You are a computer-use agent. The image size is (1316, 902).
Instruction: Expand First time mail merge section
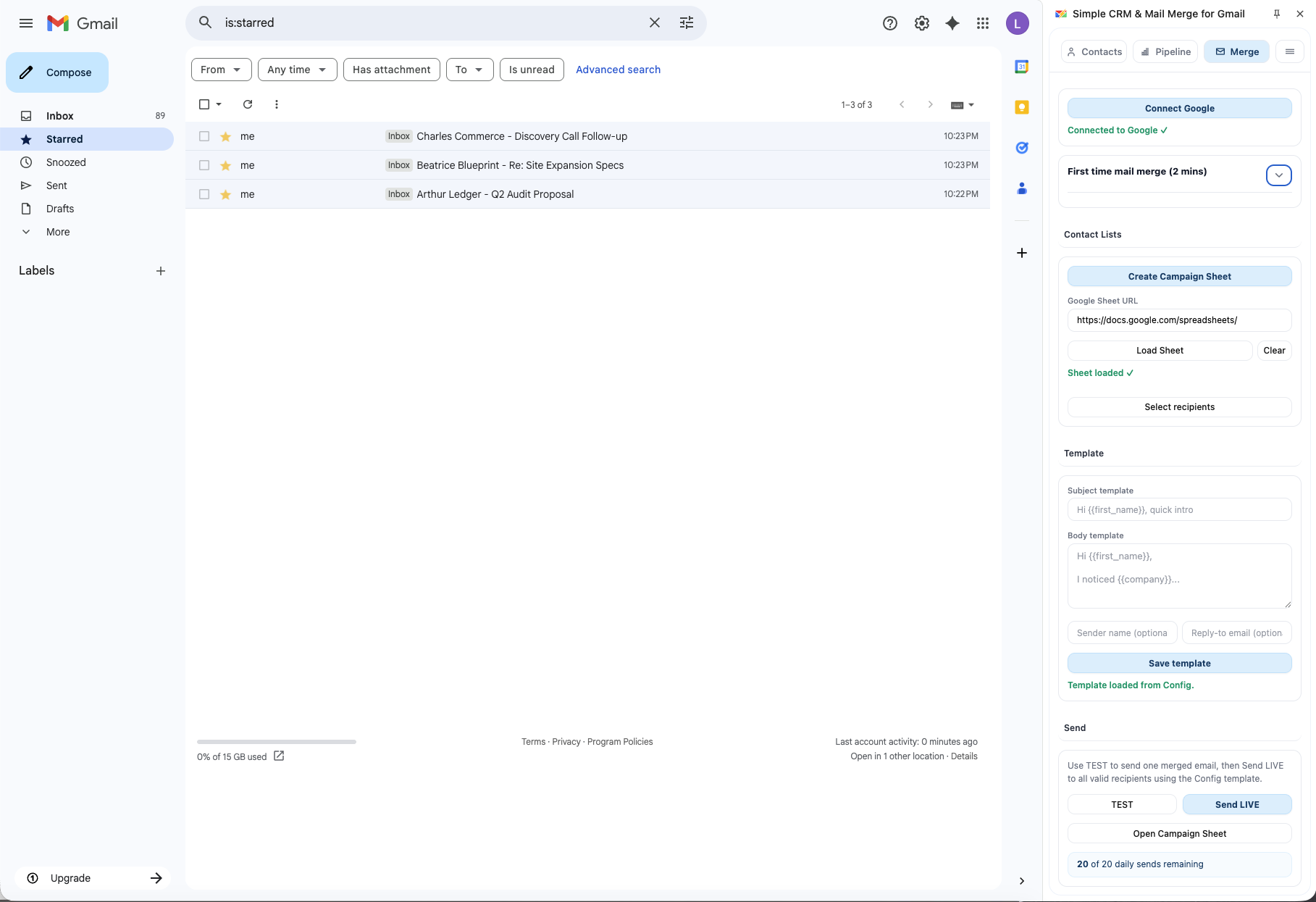1278,175
